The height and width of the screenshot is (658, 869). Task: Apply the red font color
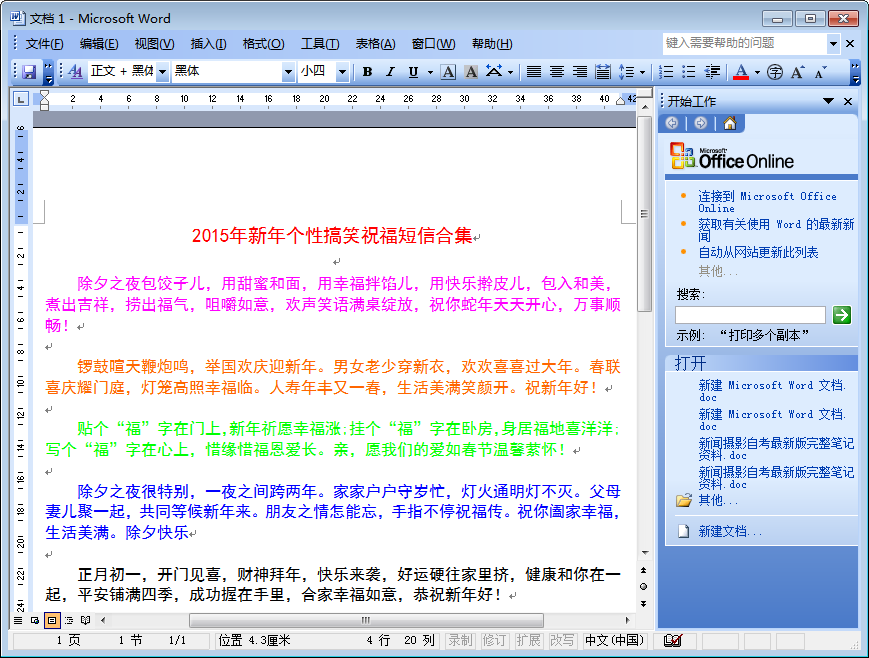pos(741,72)
